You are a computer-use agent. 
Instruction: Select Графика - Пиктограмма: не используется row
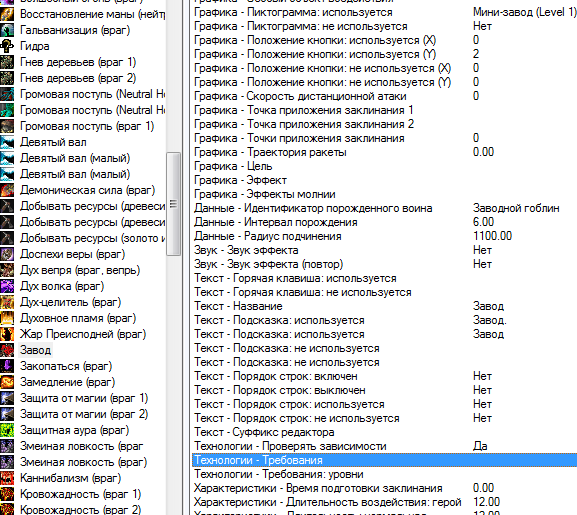click(385, 26)
